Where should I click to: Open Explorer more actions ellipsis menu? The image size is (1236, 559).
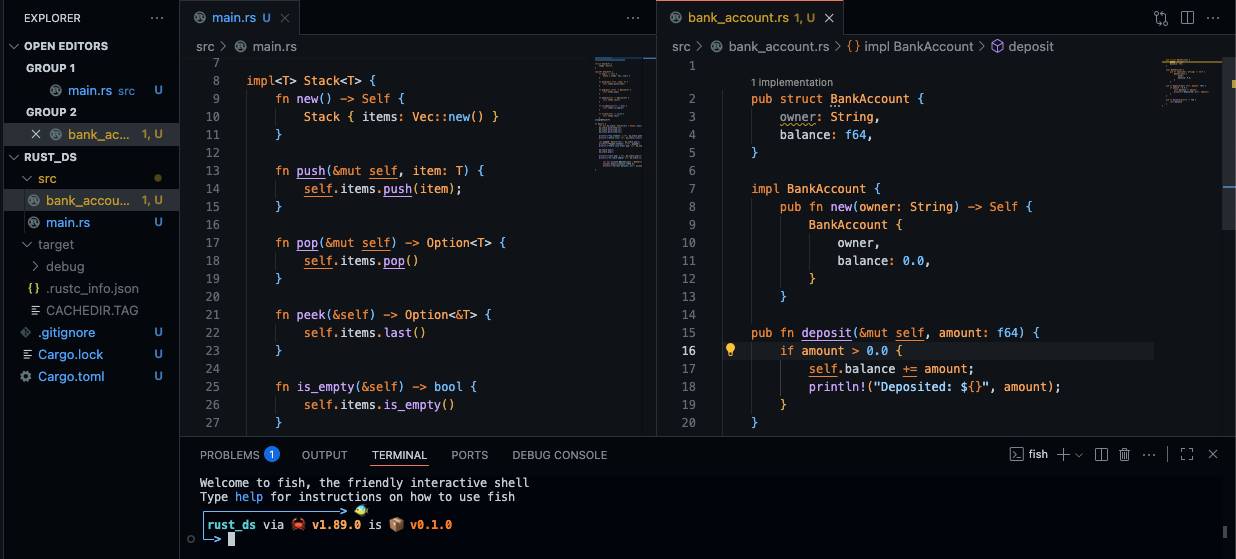pyautogui.click(x=157, y=18)
